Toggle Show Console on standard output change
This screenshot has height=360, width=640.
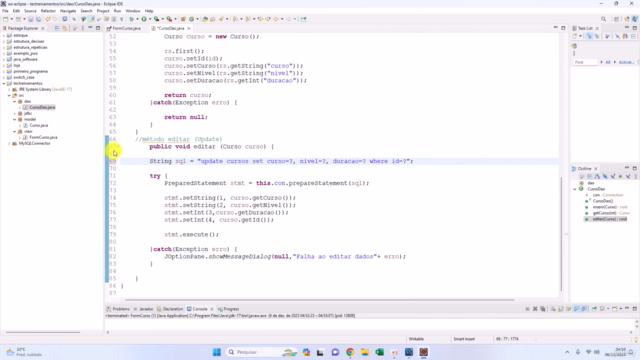tap(576, 309)
